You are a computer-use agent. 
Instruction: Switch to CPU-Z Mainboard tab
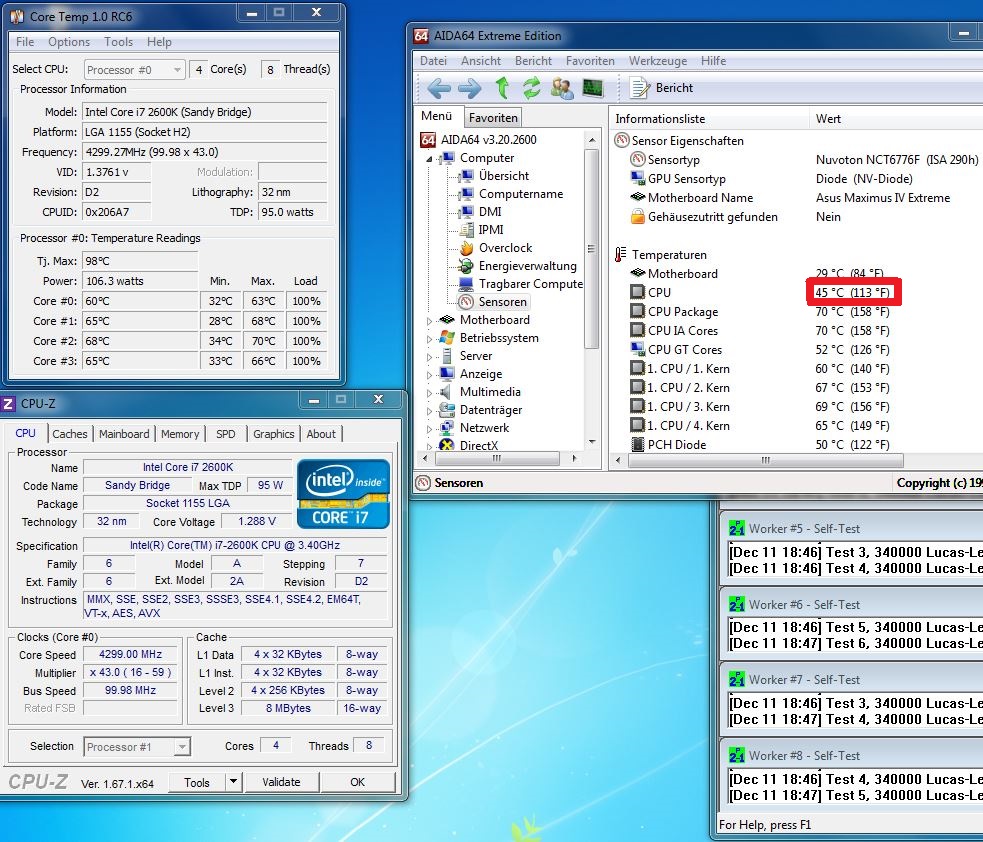click(x=124, y=434)
